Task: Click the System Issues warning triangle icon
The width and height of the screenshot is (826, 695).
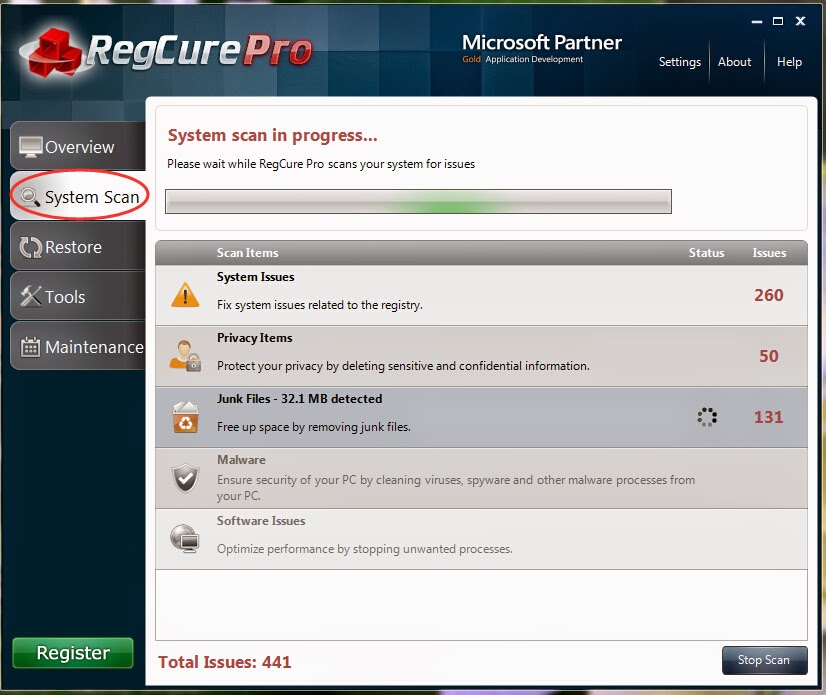Action: coord(185,295)
